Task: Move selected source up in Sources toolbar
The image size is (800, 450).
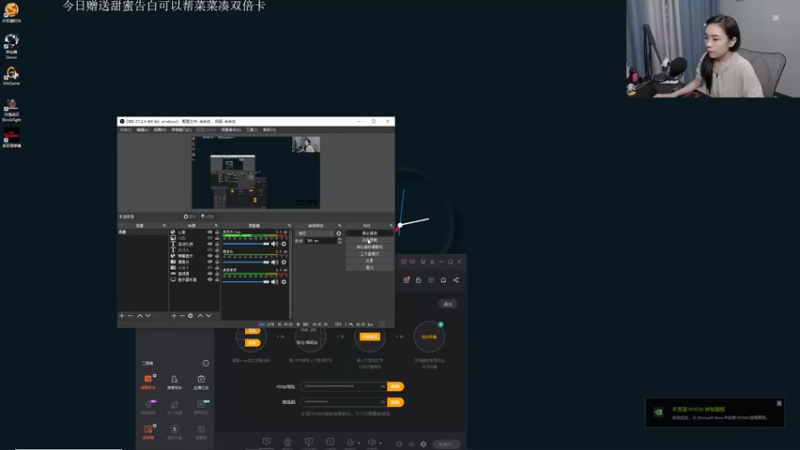Action: pyautogui.click(x=200, y=316)
